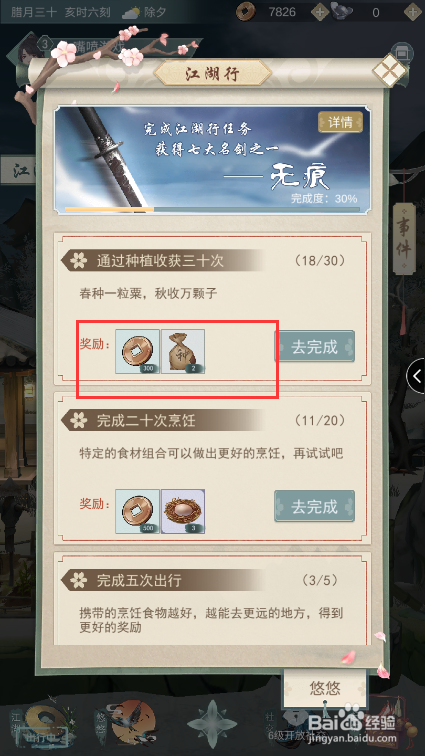This screenshot has width=425, height=756.
Task: Open the 事件 events hanging sign
Action: pos(404,238)
